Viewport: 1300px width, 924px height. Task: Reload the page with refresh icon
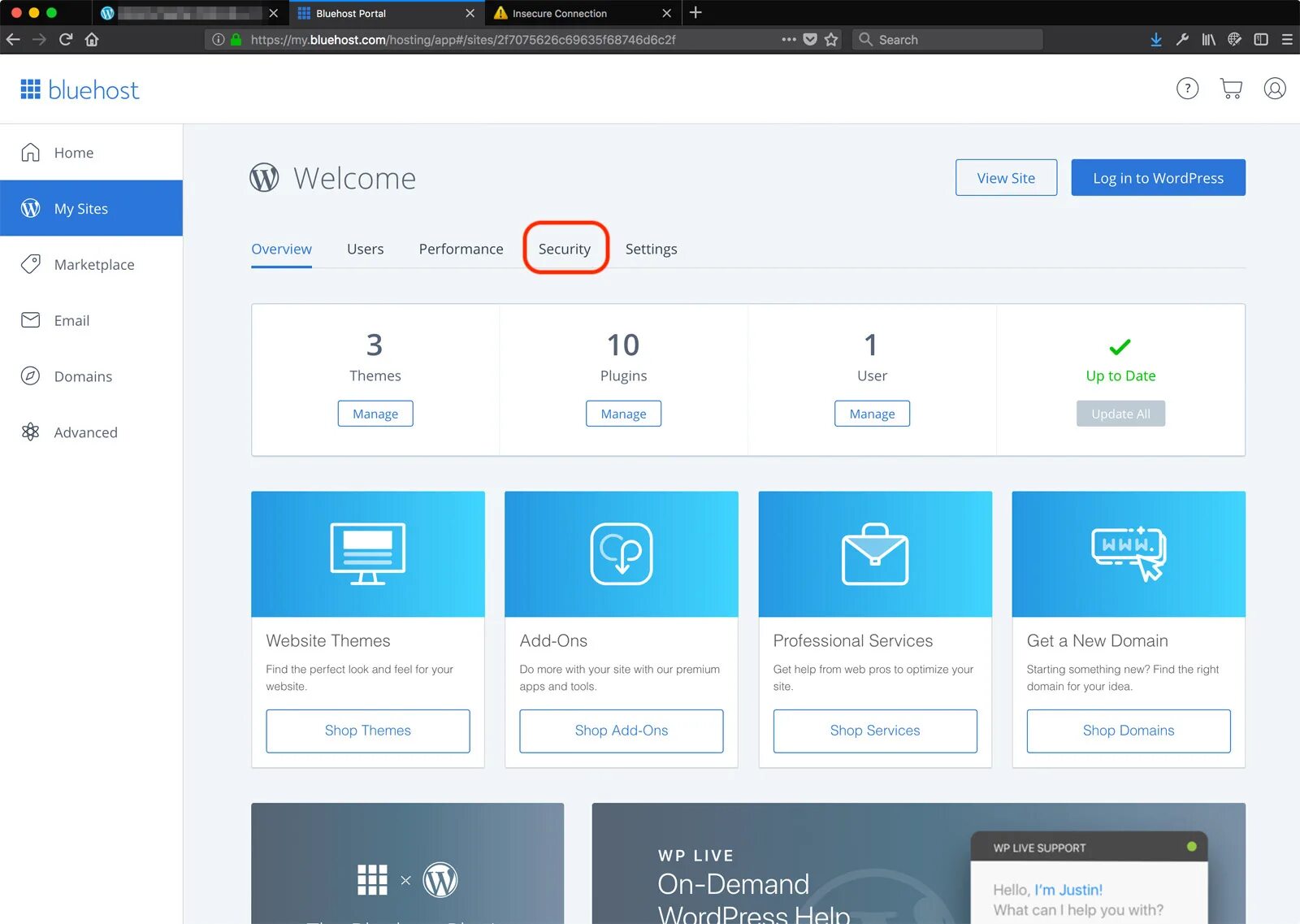[x=66, y=39]
